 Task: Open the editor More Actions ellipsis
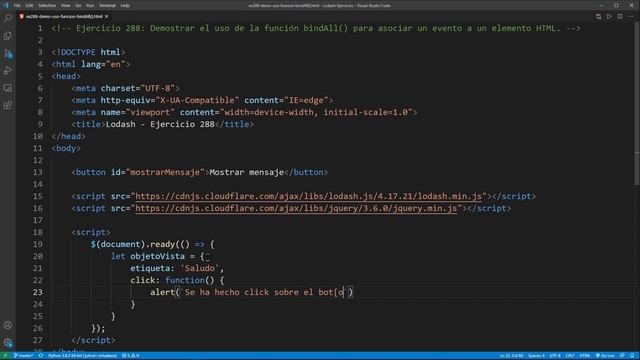coord(631,16)
